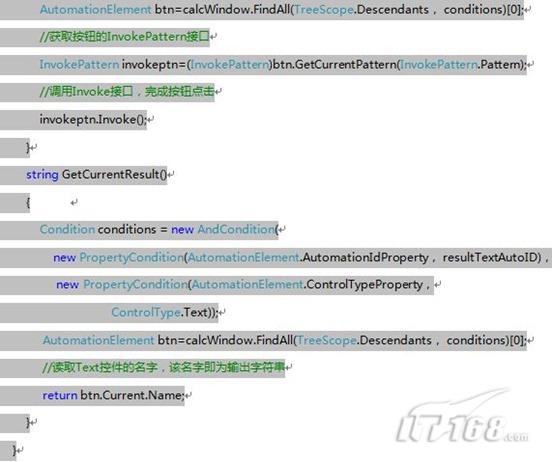Image resolution: width=552 pixels, height=462 pixels.
Task: Click the comment '//获取按钮的InvokePattern接口'
Action: [x=125, y=37]
